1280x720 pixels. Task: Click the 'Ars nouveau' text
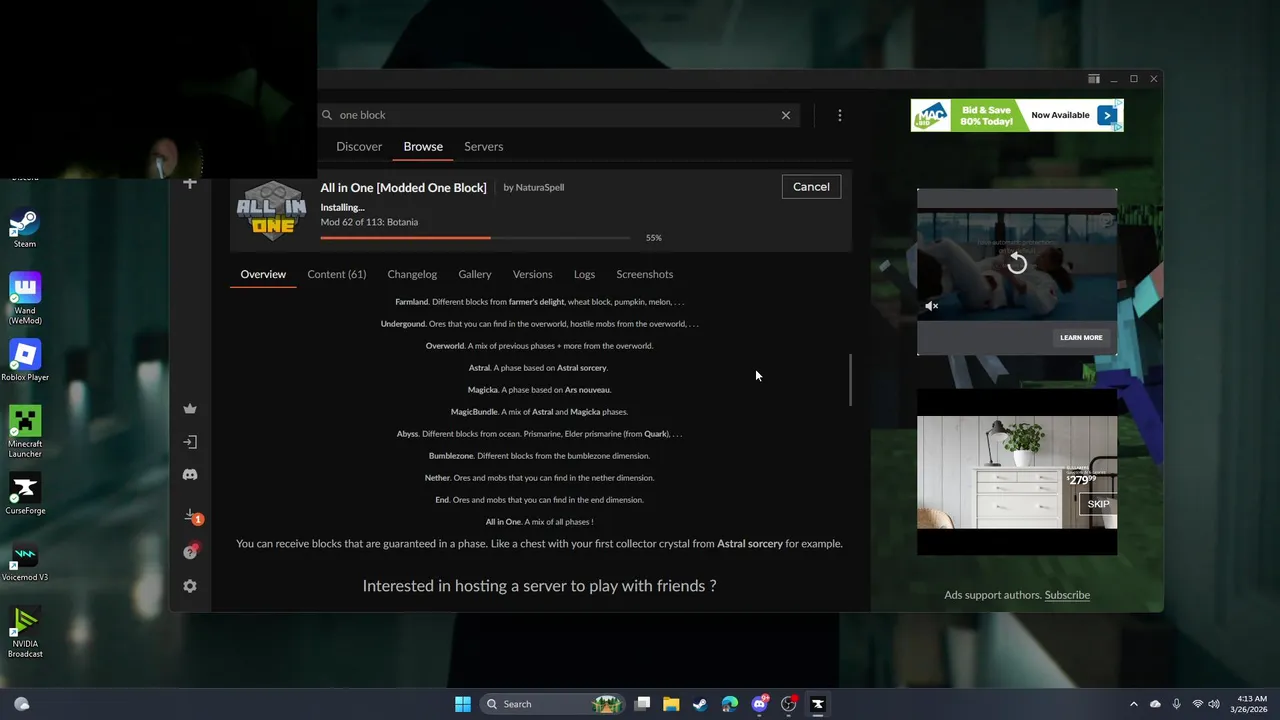click(x=587, y=390)
